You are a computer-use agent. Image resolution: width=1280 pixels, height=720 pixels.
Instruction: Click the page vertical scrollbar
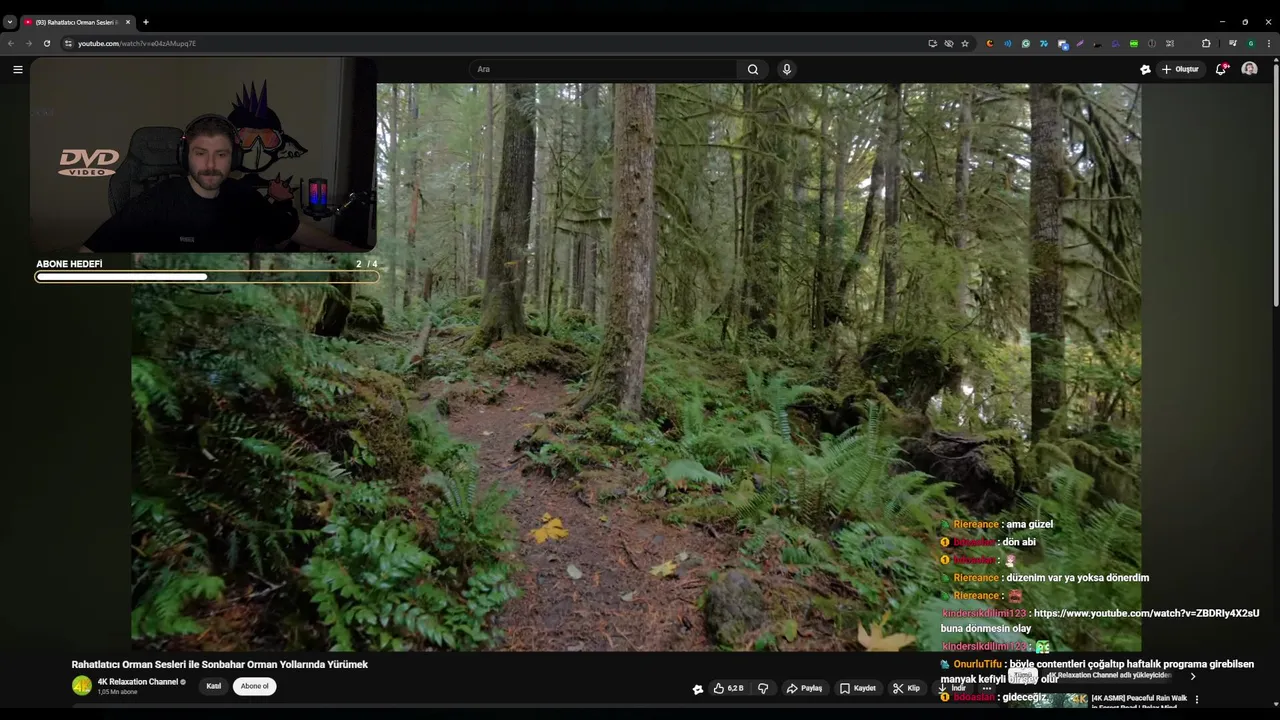1275,185
